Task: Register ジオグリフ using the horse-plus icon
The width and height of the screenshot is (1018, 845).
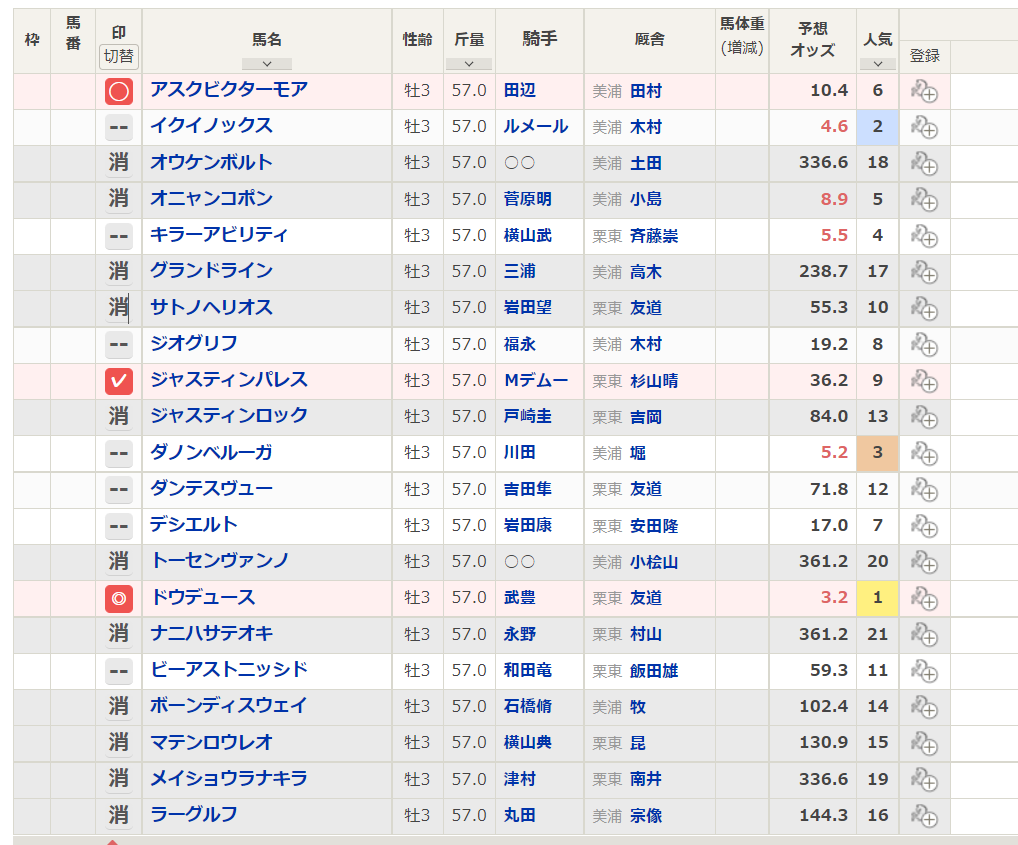Action: (923, 345)
